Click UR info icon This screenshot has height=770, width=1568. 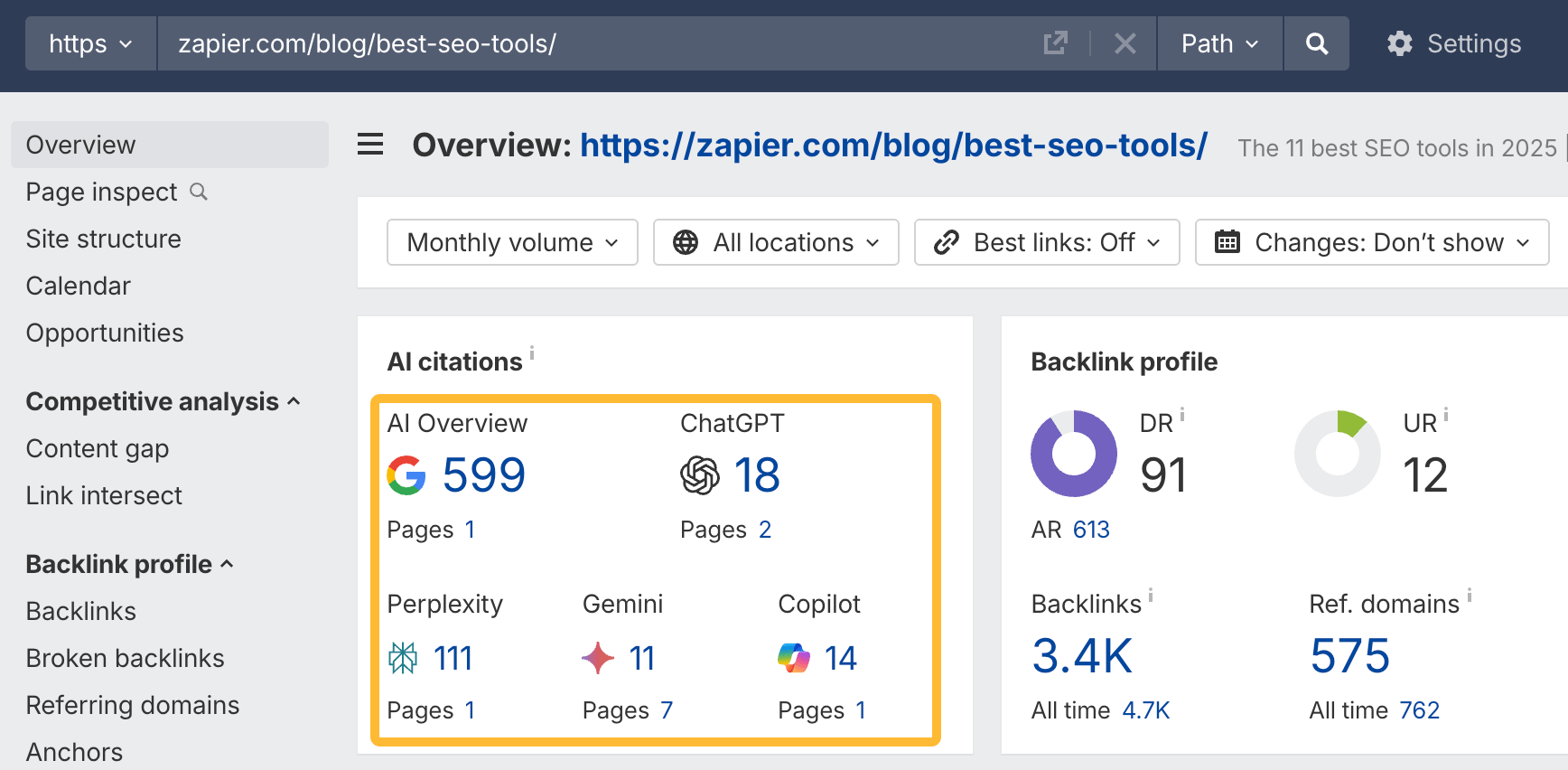pyautogui.click(x=1446, y=415)
